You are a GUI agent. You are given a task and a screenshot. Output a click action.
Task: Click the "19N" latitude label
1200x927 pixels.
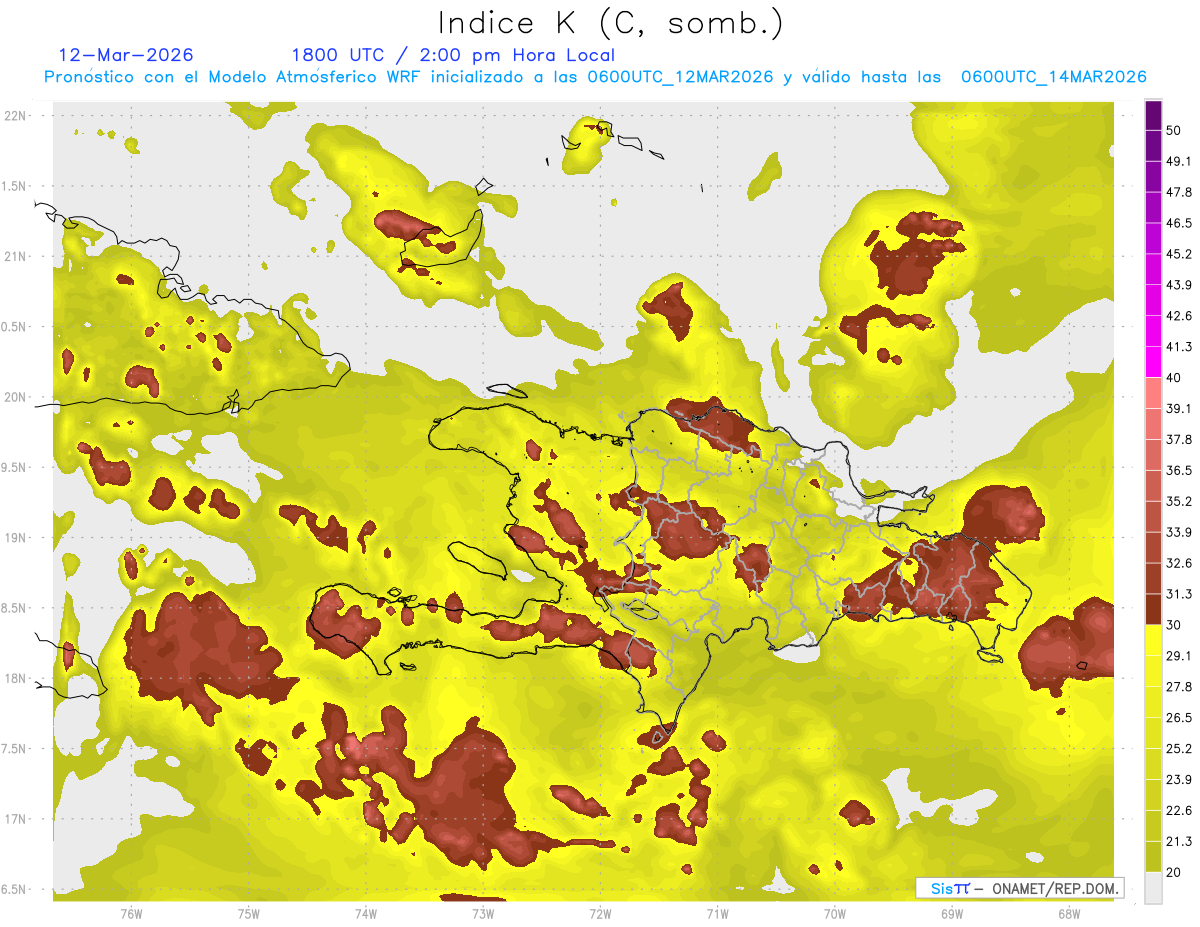(16, 538)
